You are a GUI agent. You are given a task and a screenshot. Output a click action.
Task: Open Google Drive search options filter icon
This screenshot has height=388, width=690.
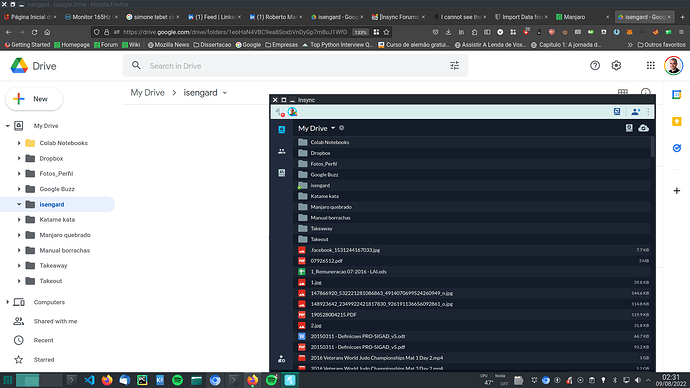pyautogui.click(x=454, y=66)
